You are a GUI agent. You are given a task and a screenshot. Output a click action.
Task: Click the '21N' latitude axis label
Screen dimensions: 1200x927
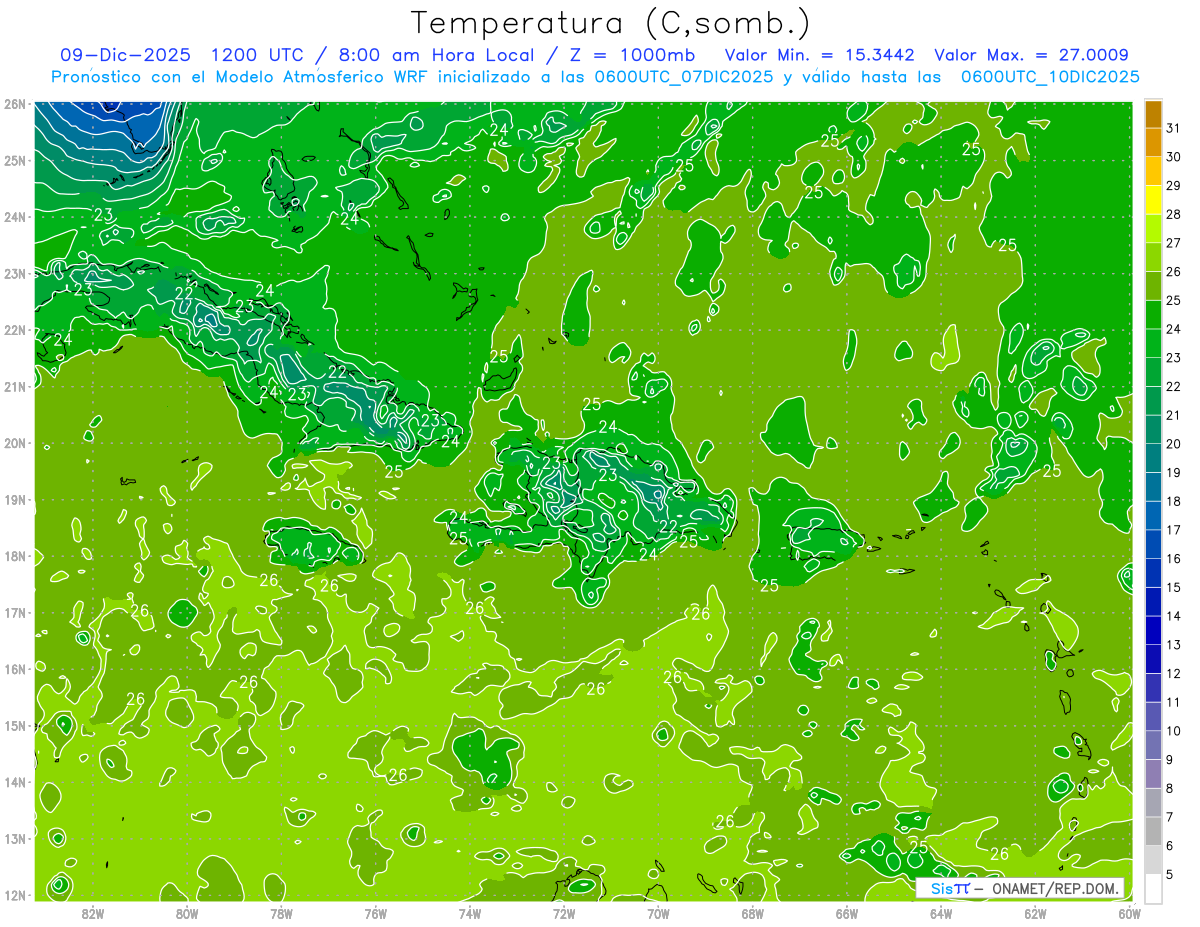pyautogui.click(x=15, y=387)
